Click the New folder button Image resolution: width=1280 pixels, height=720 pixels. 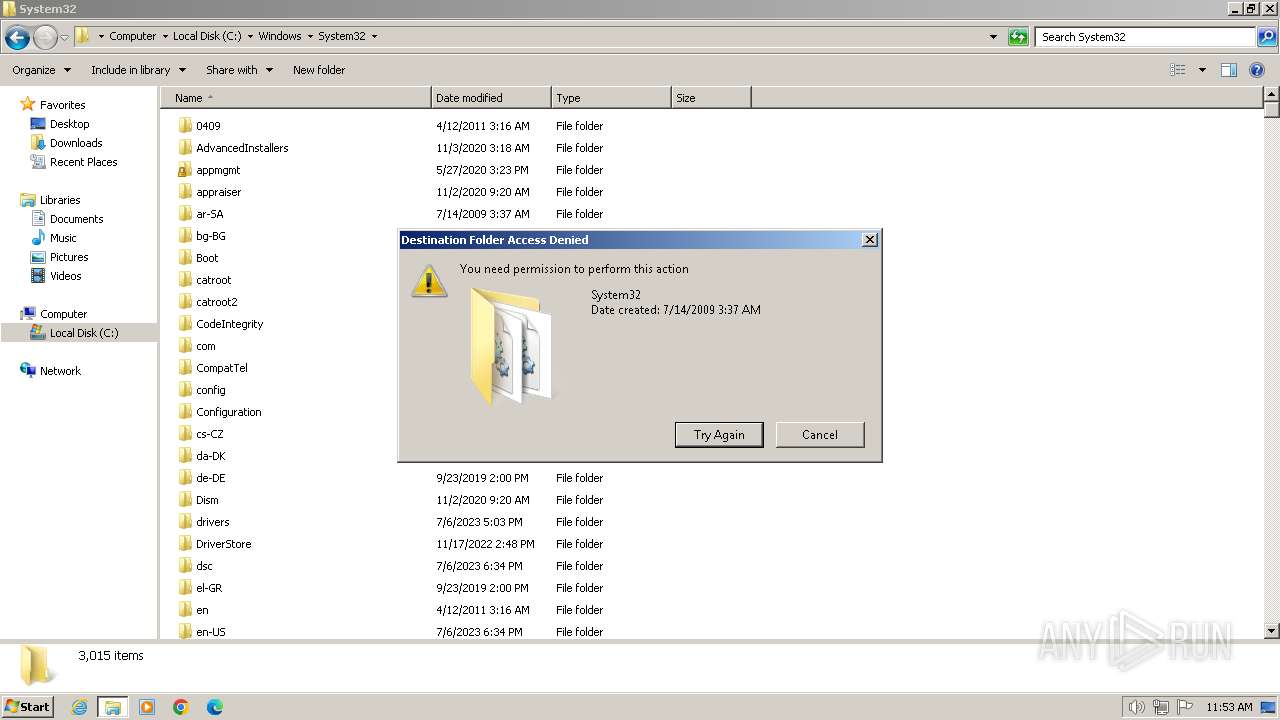319,70
